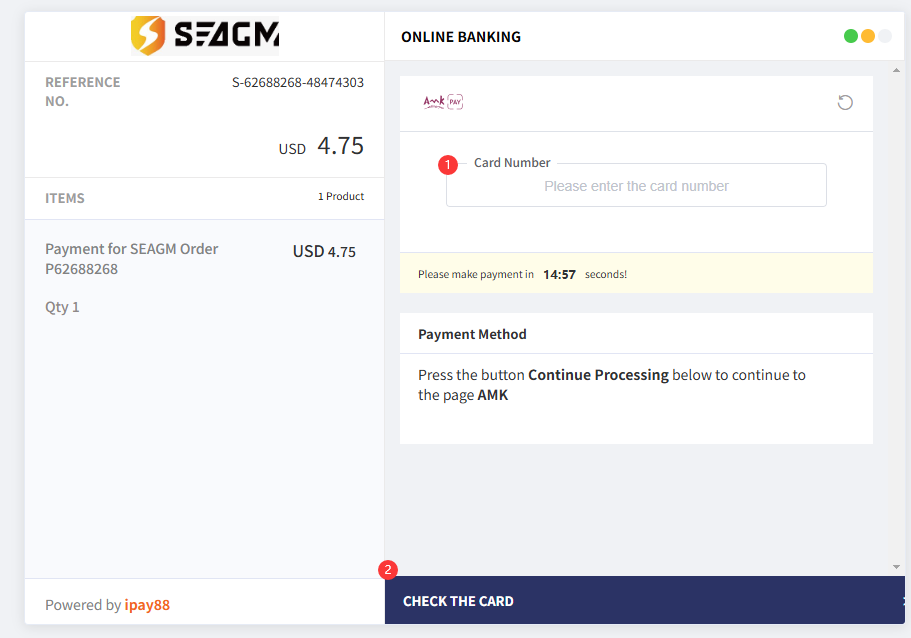Click the red step 2 badge
The height and width of the screenshot is (638, 911).
click(x=388, y=569)
